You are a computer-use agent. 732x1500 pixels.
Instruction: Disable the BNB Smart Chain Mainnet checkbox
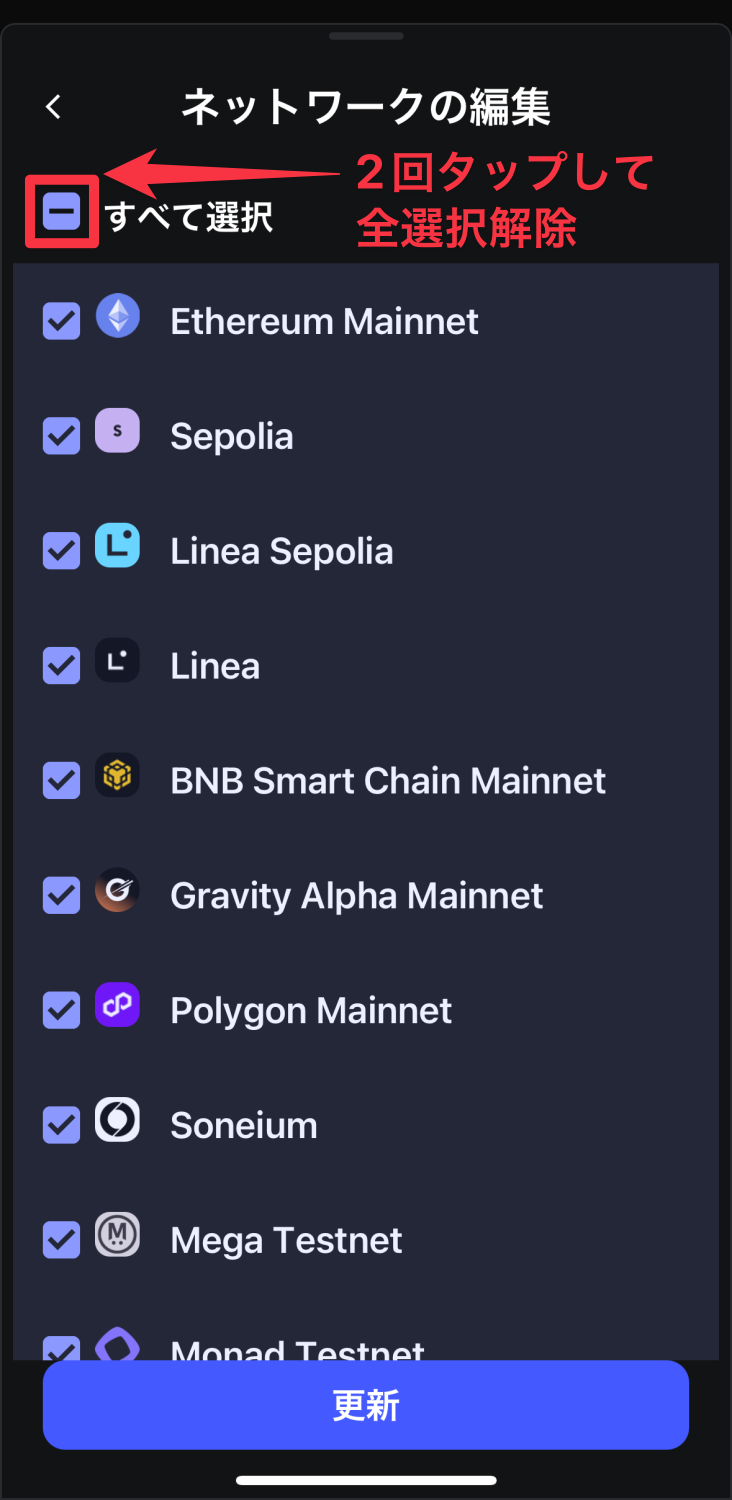[61, 782]
